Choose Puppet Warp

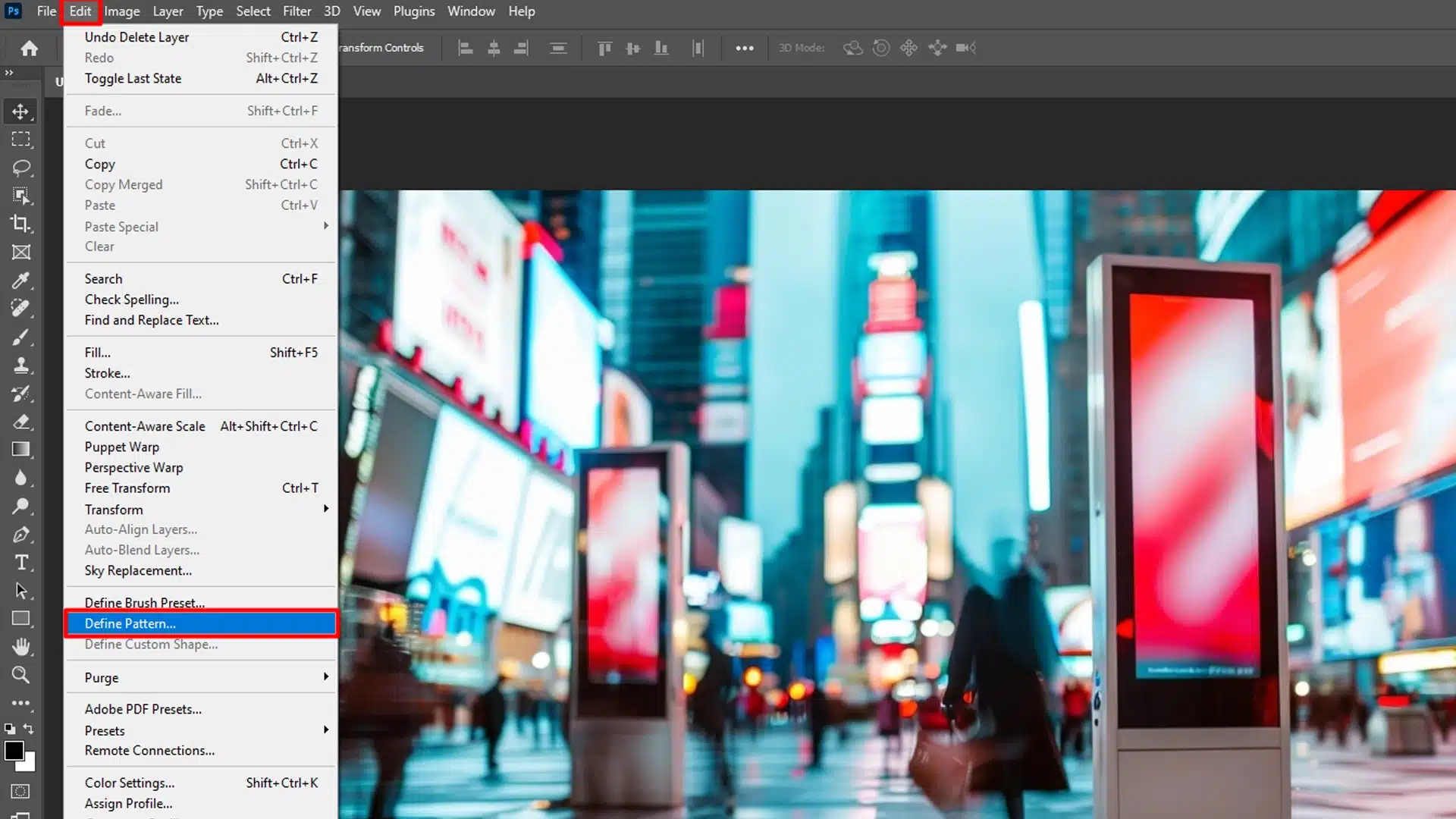pos(201,447)
